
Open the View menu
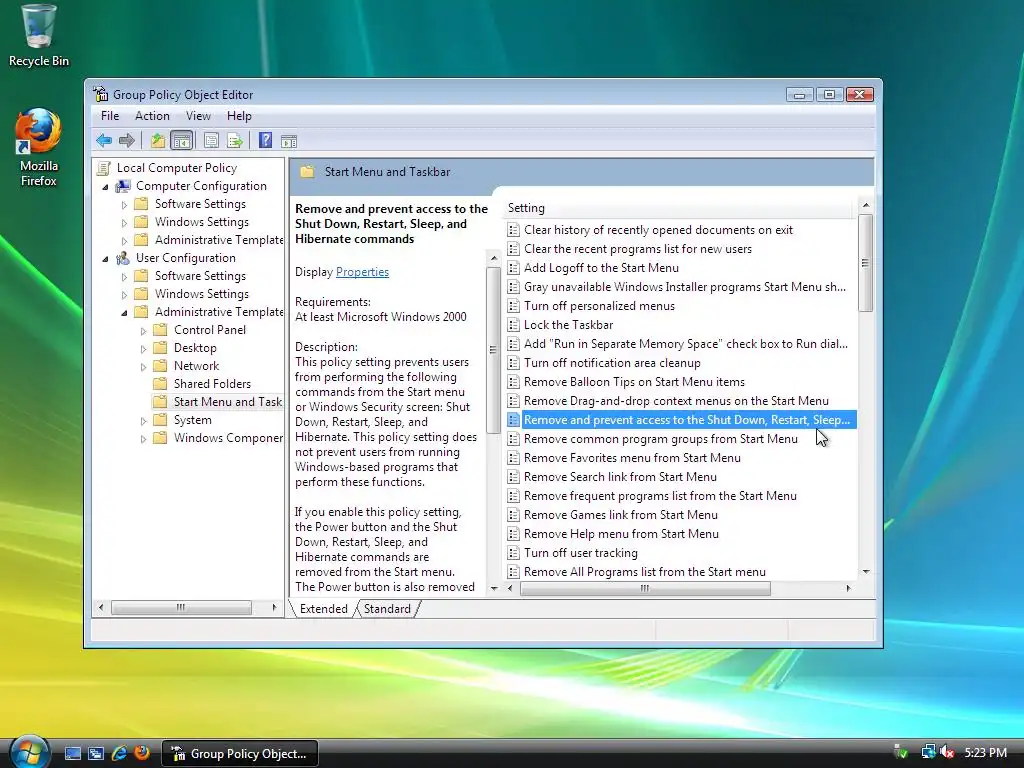click(x=198, y=116)
